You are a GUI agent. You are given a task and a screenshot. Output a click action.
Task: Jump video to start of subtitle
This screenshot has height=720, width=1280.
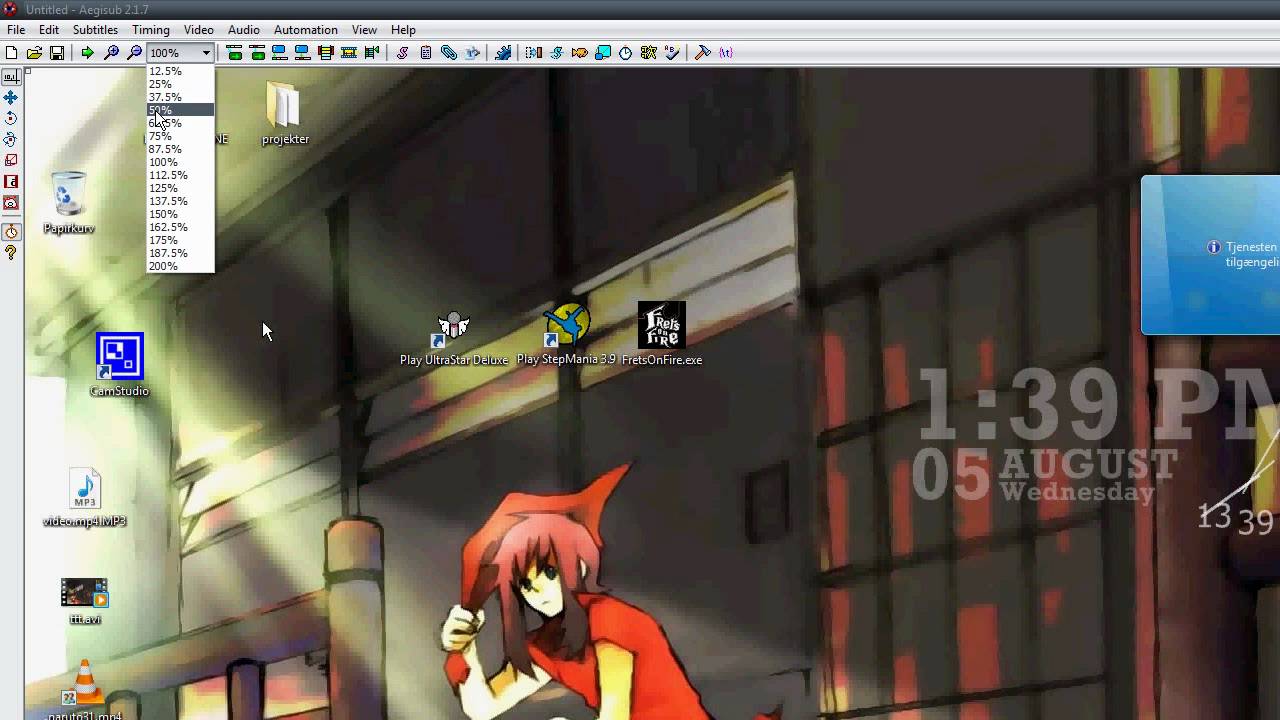(x=235, y=53)
